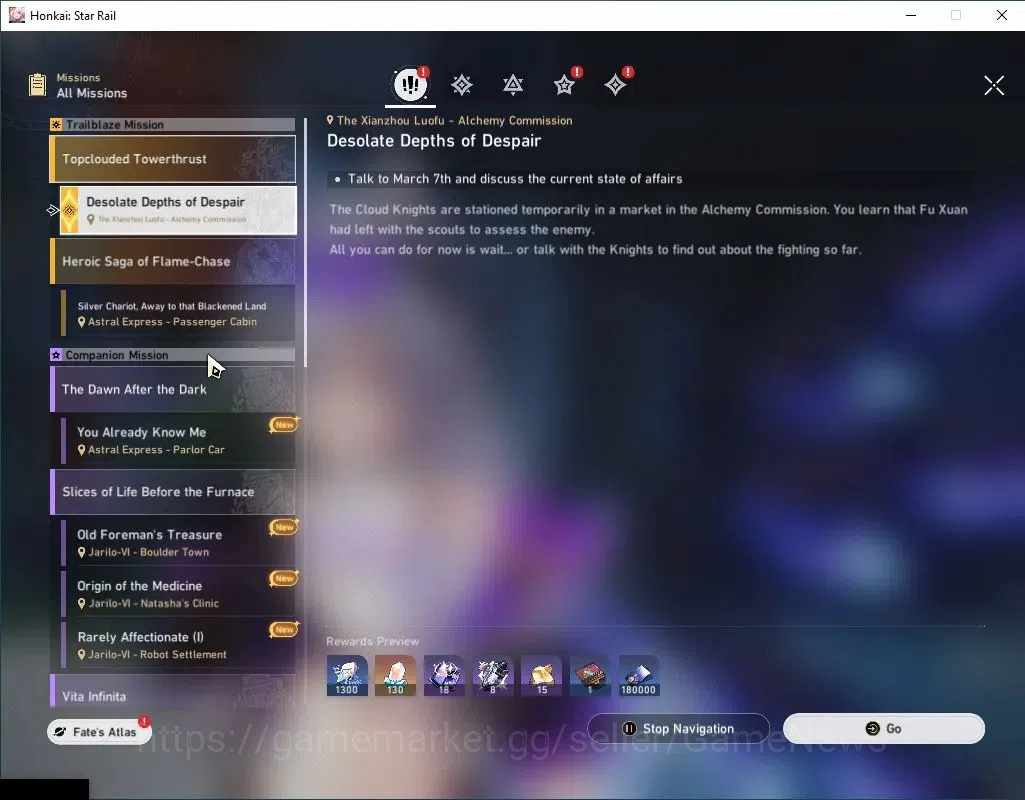Open Fate's Atlas
The image size is (1025, 800).
coord(99,731)
